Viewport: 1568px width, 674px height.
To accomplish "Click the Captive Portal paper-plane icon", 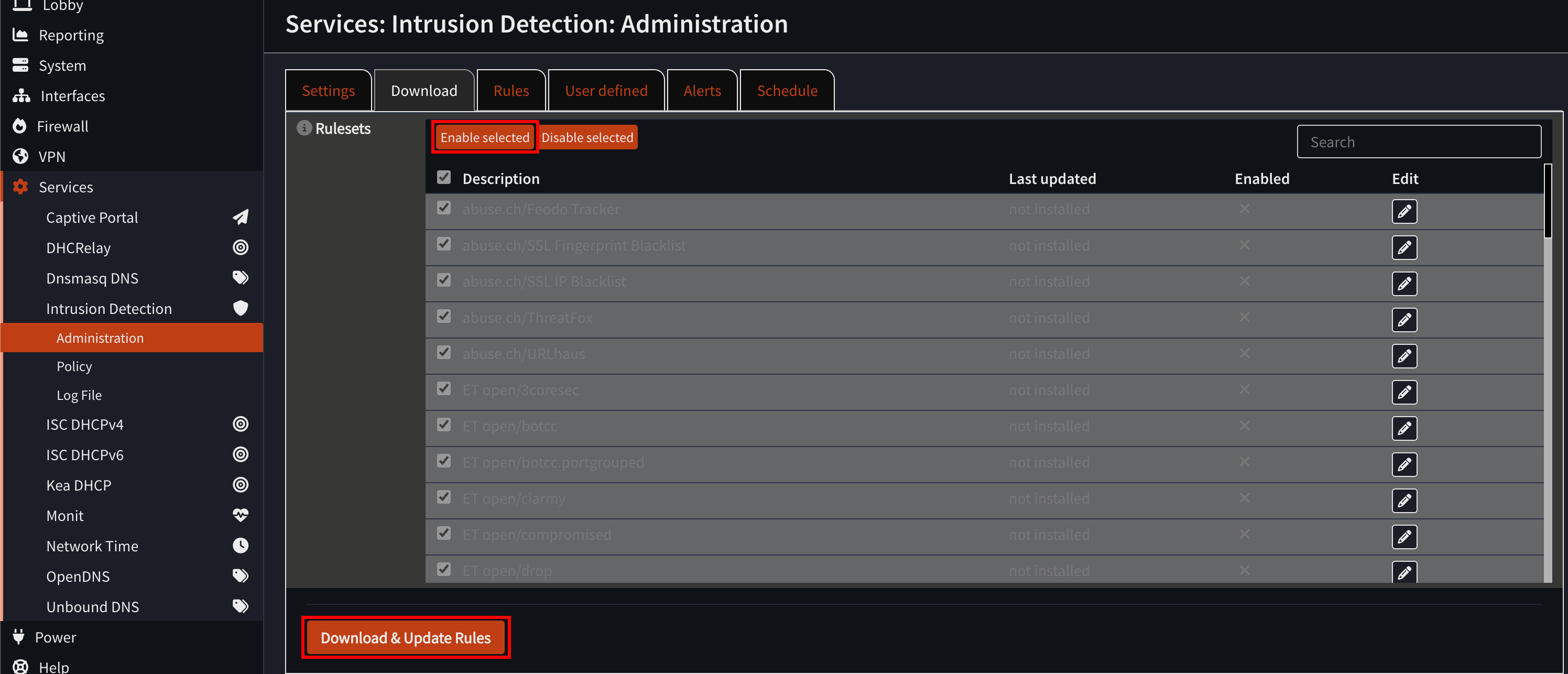I will [x=241, y=217].
